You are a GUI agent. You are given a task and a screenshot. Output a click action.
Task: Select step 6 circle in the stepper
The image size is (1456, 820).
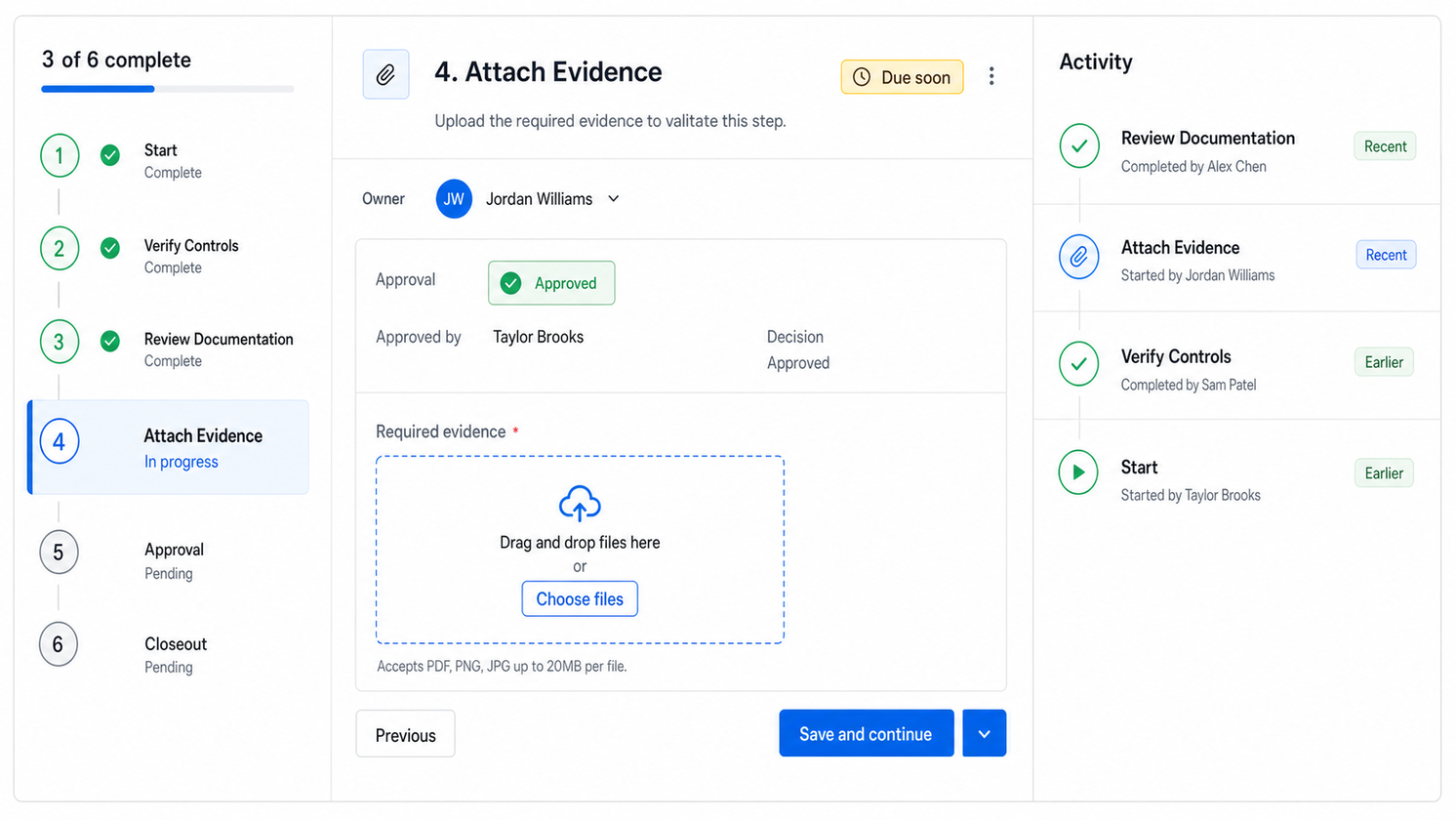59,644
